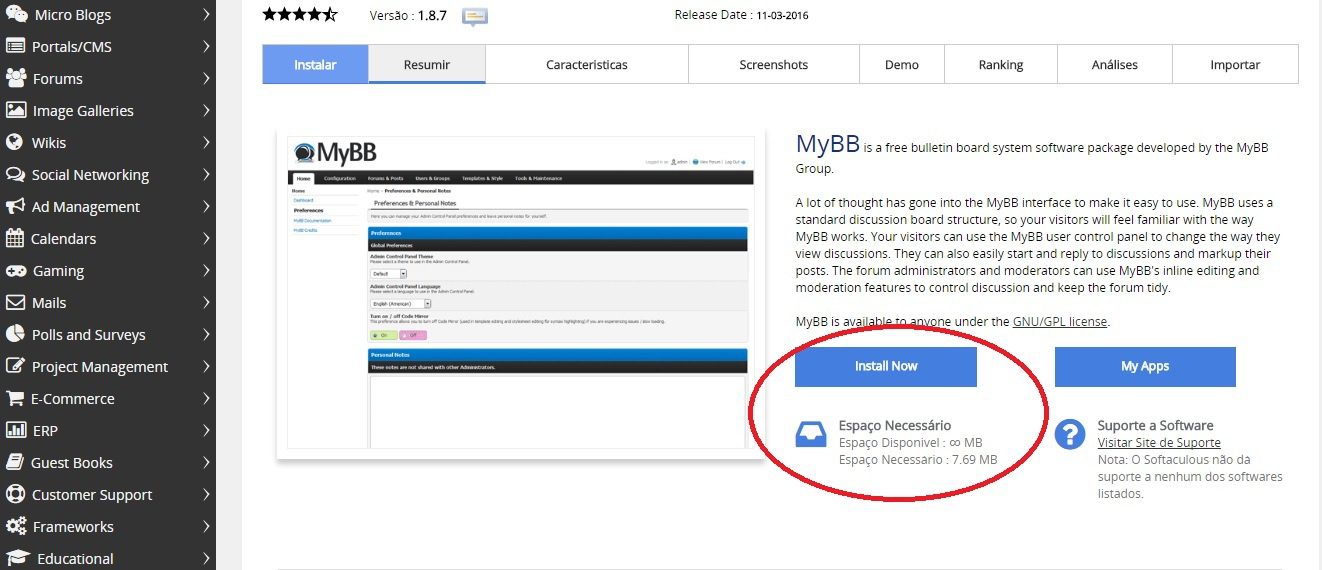Select the ERP category label
The width and height of the screenshot is (1322, 570).
point(45,430)
